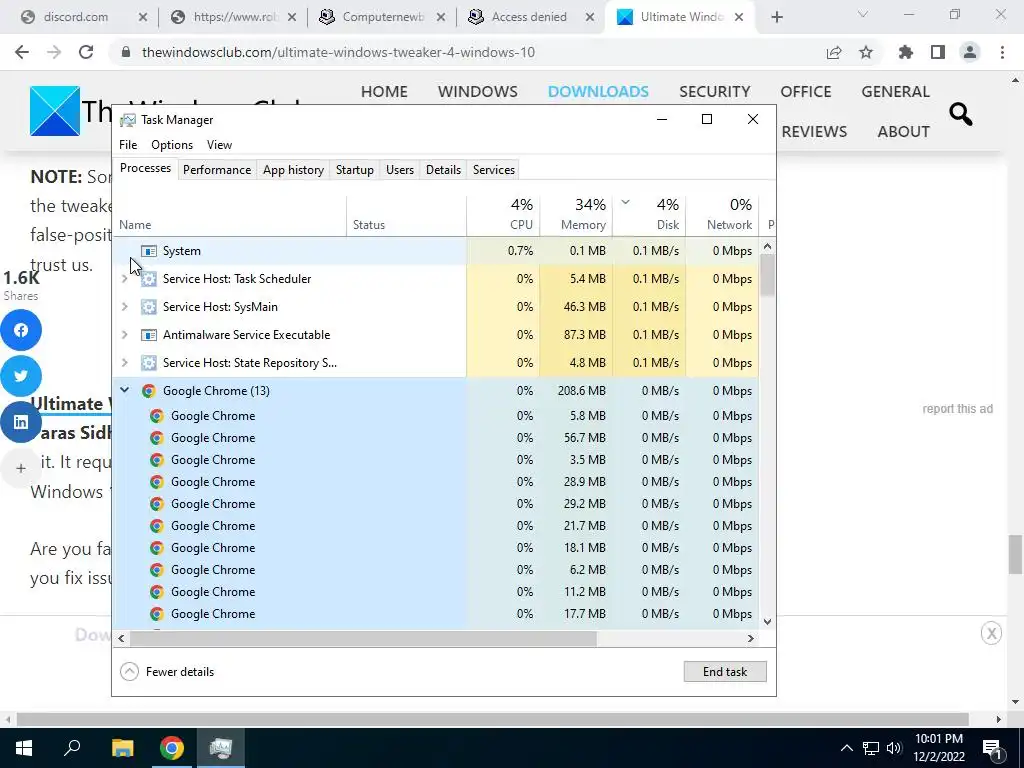Switch to the Startup tab
Screen dimensions: 1024x768
[355, 170]
